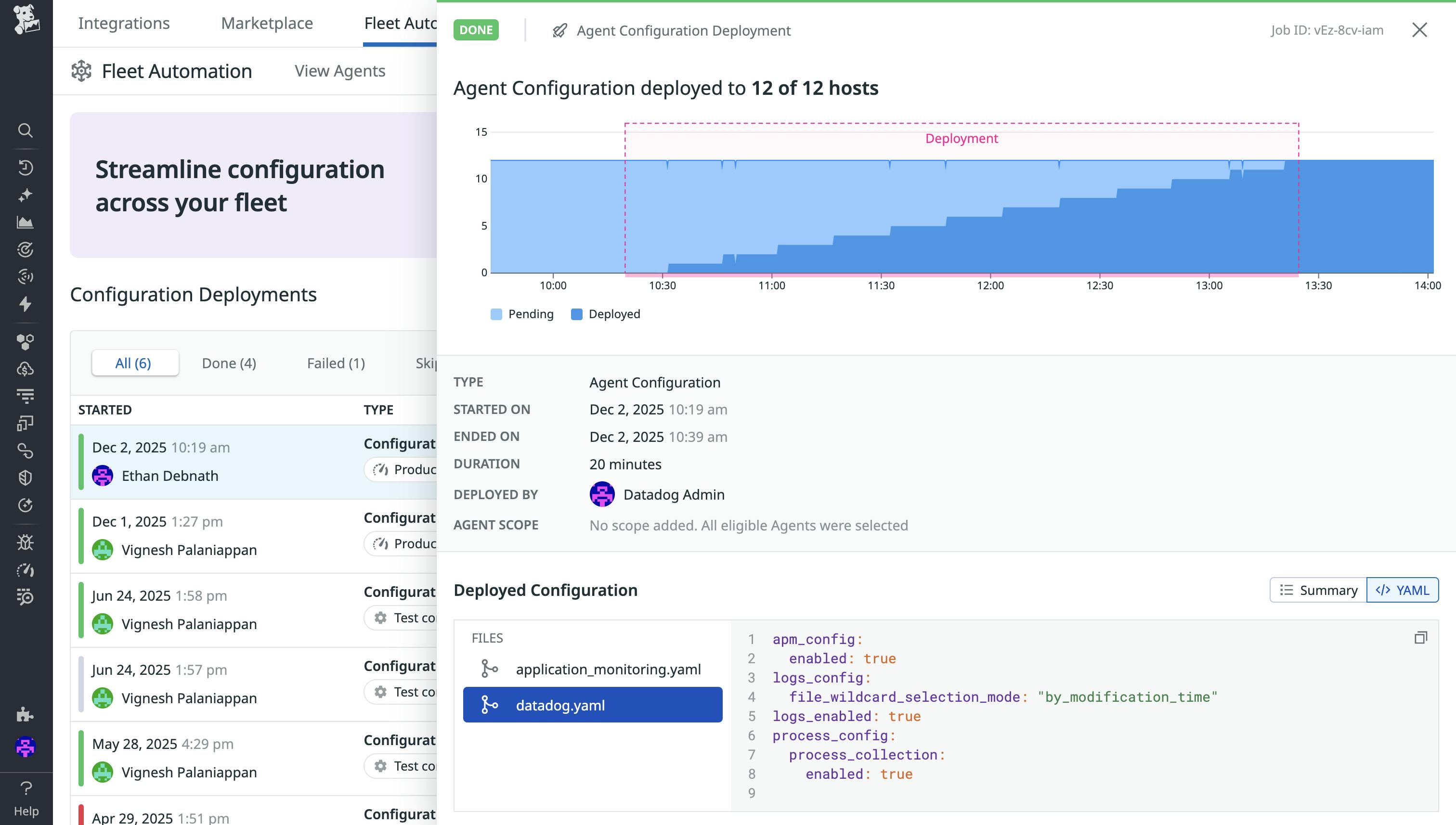The image size is (1456, 825).
Task: Hide the Pending series via chart legend
Action: (522, 314)
